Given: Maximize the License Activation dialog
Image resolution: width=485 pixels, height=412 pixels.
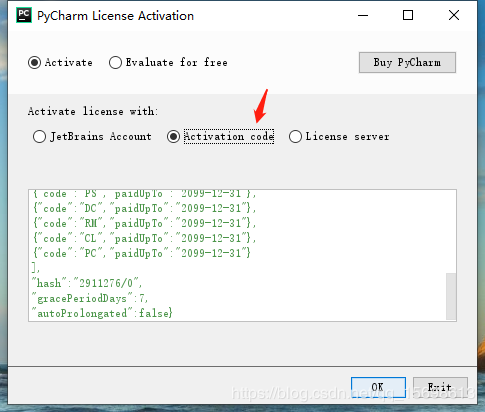Looking at the screenshot, I should click(408, 15).
